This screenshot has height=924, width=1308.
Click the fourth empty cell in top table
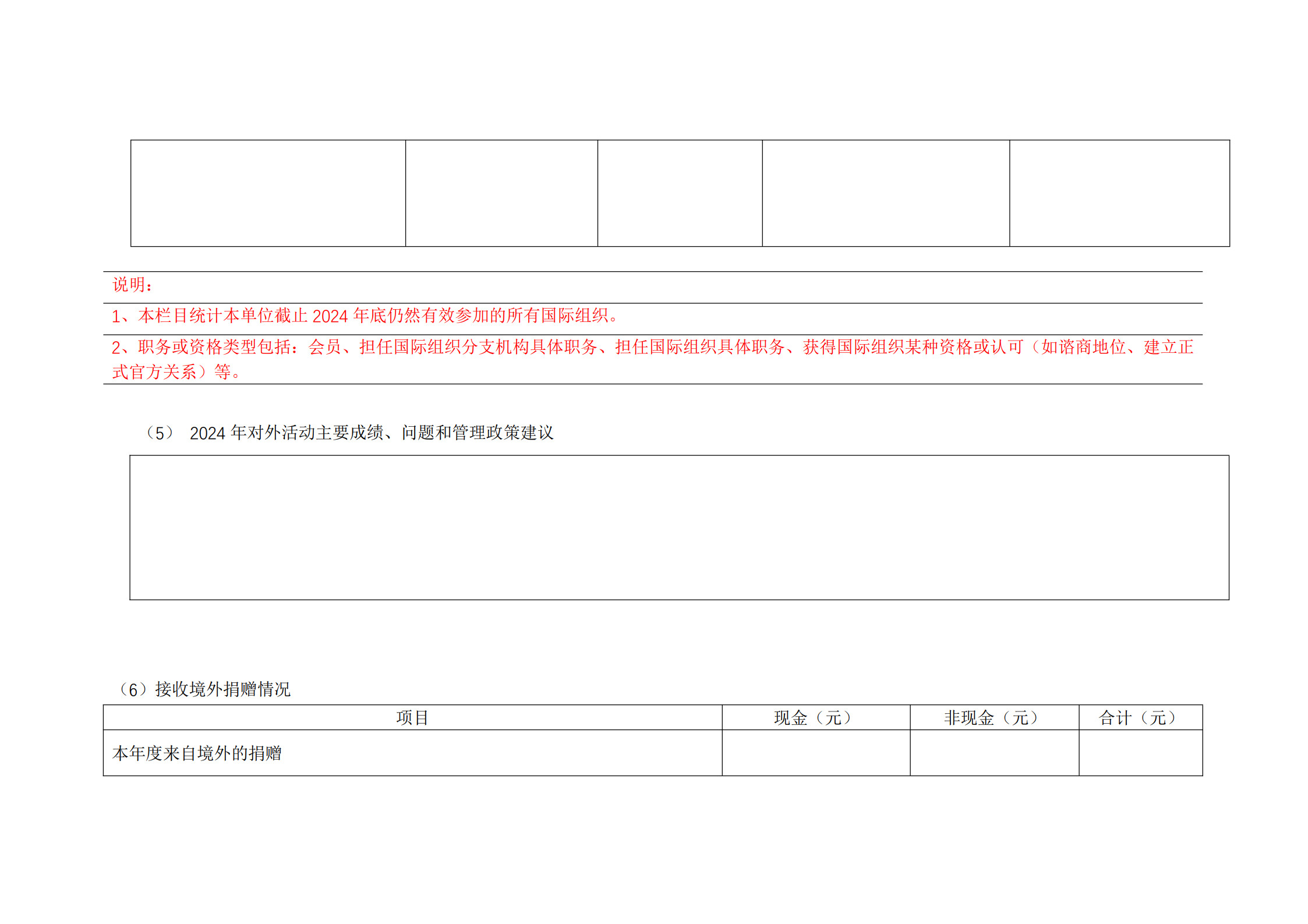[885, 193]
